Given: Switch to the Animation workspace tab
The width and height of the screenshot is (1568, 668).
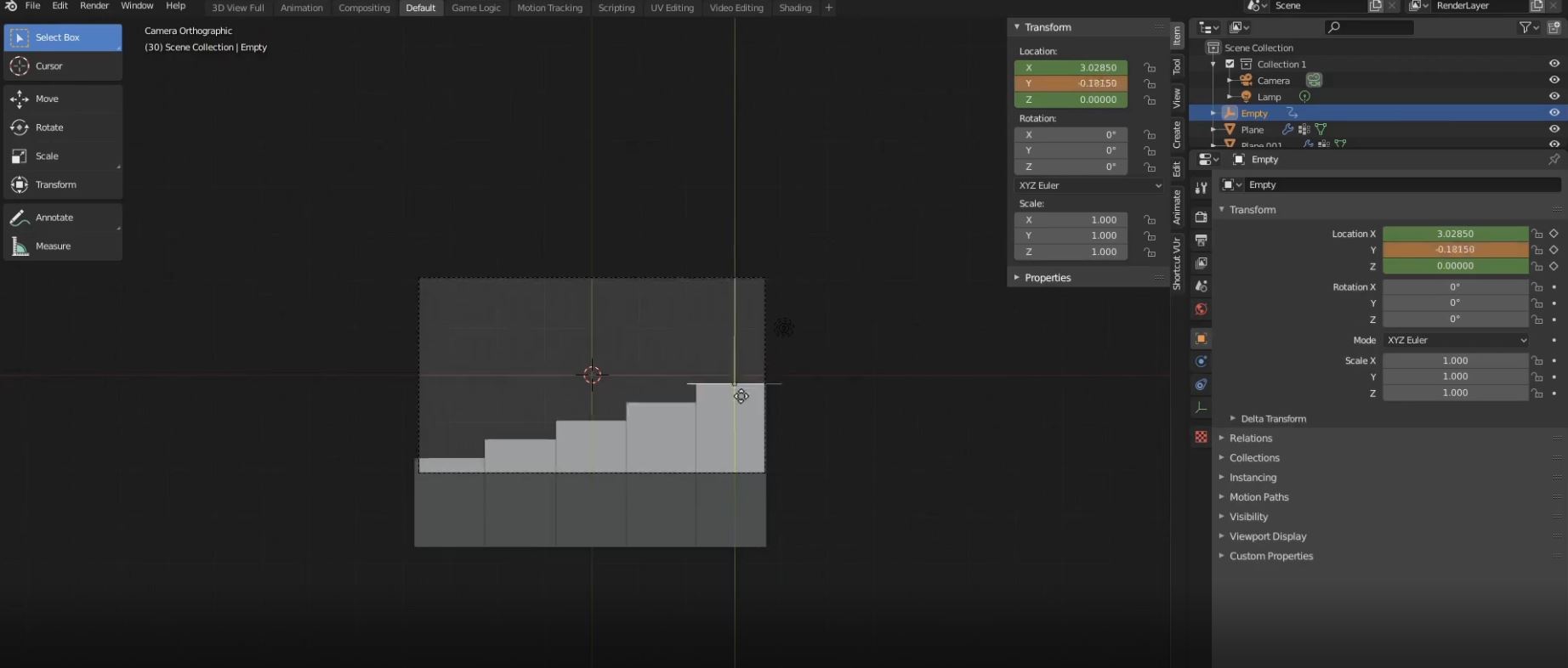Looking at the screenshot, I should pyautogui.click(x=302, y=8).
